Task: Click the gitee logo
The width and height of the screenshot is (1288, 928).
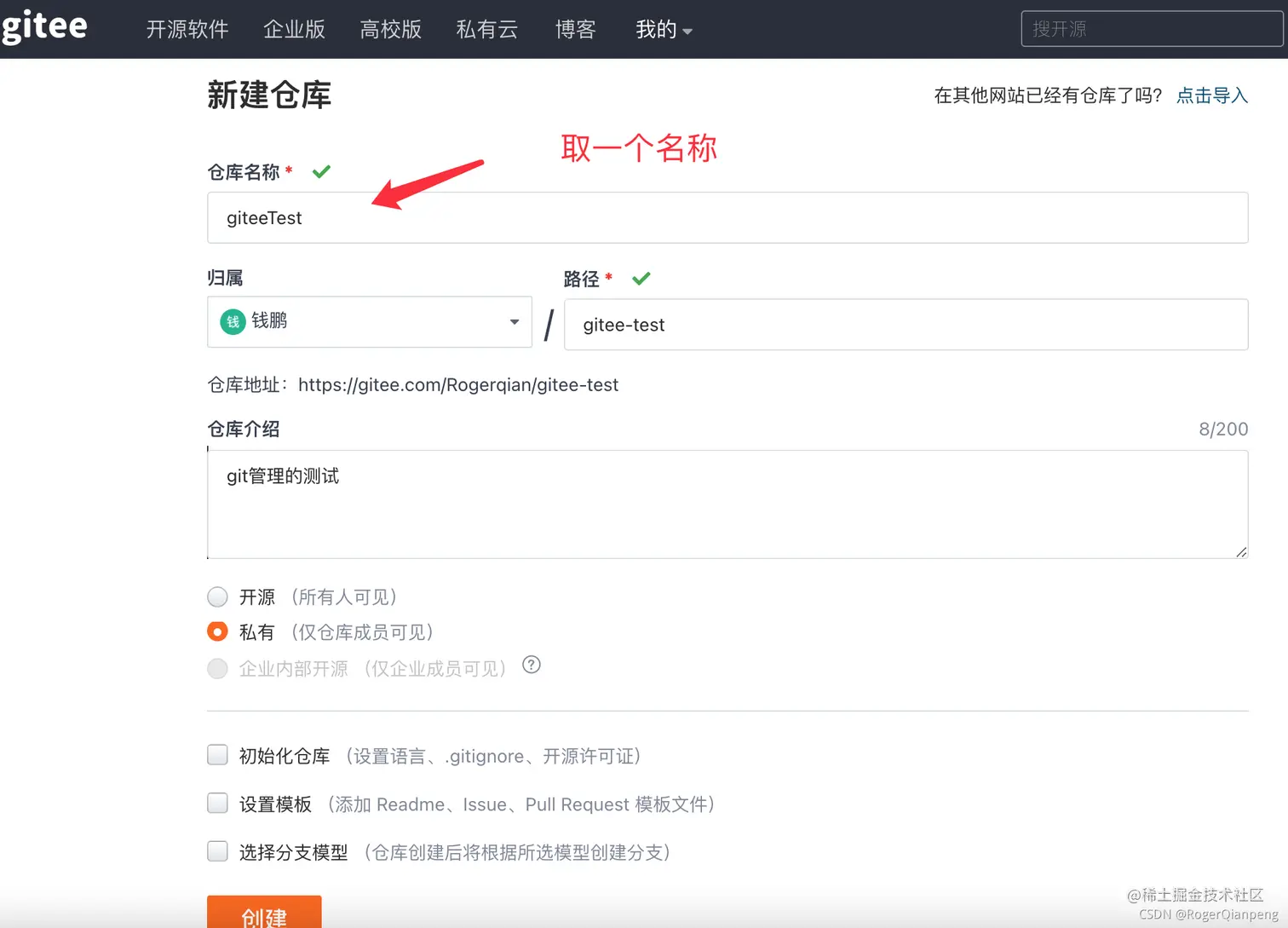Action: coord(44,26)
